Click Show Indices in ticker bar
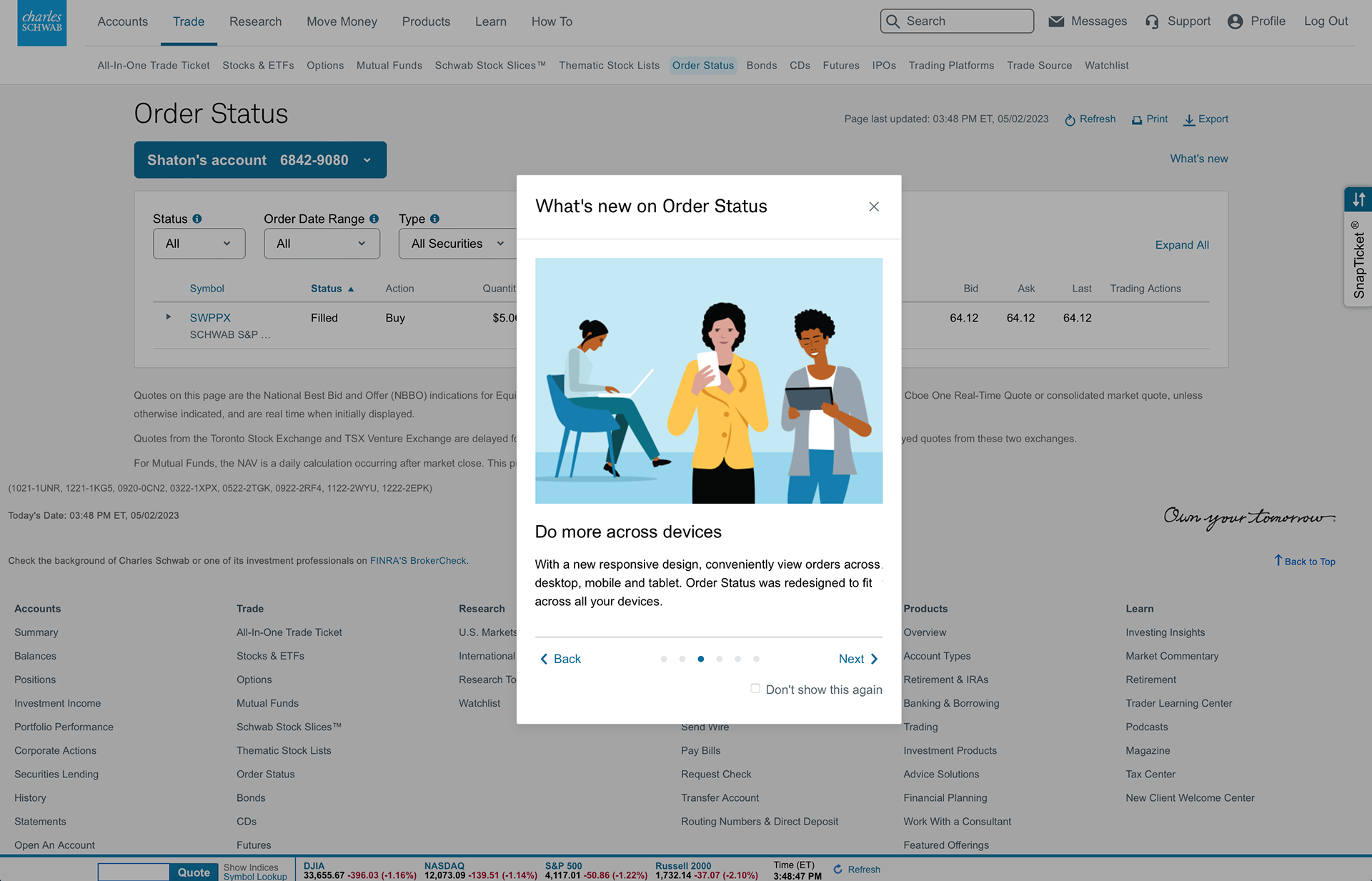The width and height of the screenshot is (1372, 881). [x=251, y=867]
